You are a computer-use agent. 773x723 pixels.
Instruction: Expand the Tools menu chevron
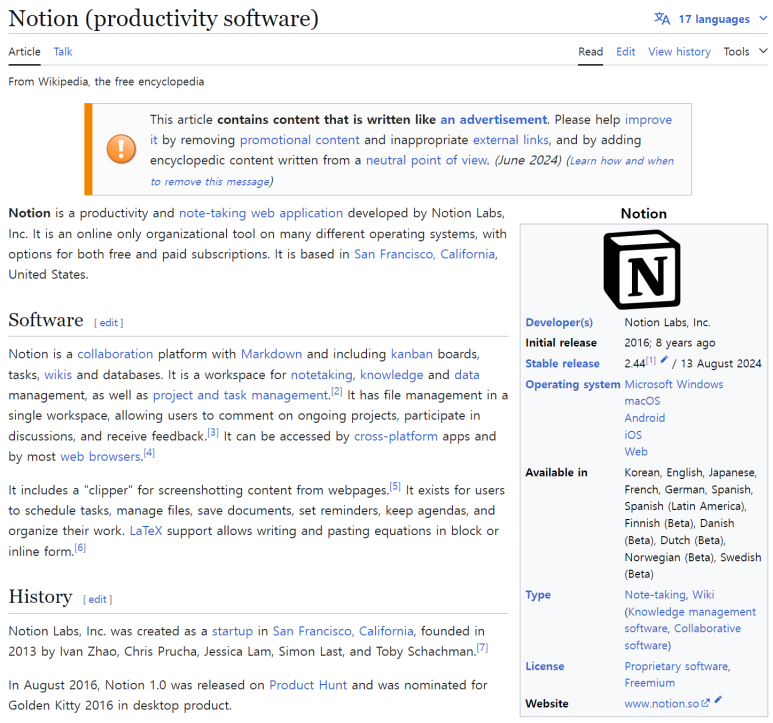click(x=763, y=51)
